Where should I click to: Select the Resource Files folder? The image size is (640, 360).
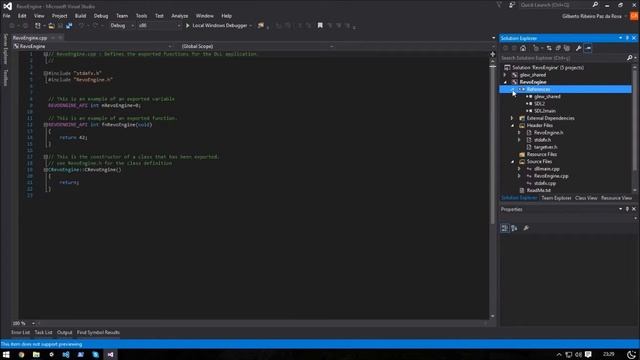[x=542, y=154]
